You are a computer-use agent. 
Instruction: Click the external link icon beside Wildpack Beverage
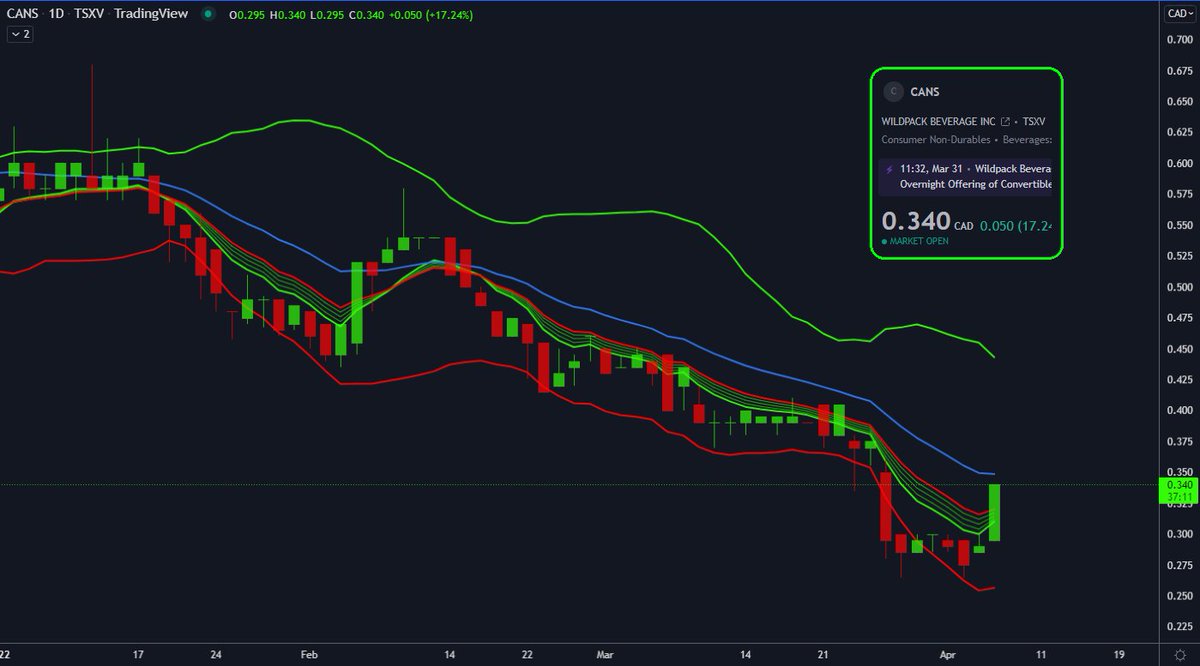point(1004,120)
